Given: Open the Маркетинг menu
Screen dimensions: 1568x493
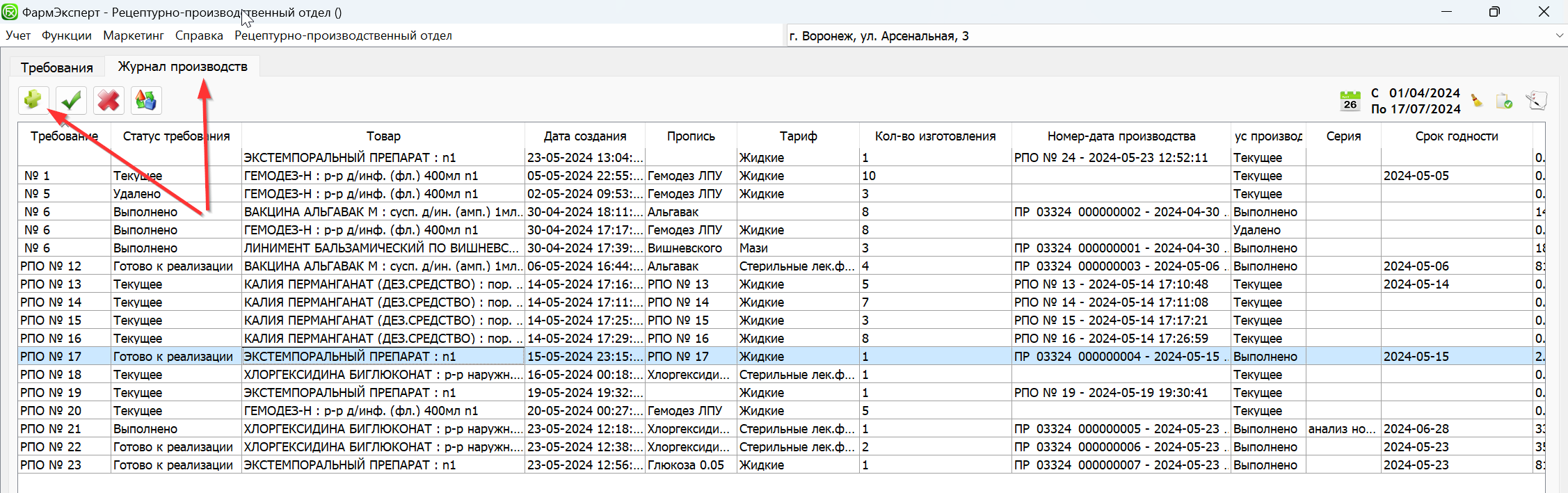Looking at the screenshot, I should point(134,35).
